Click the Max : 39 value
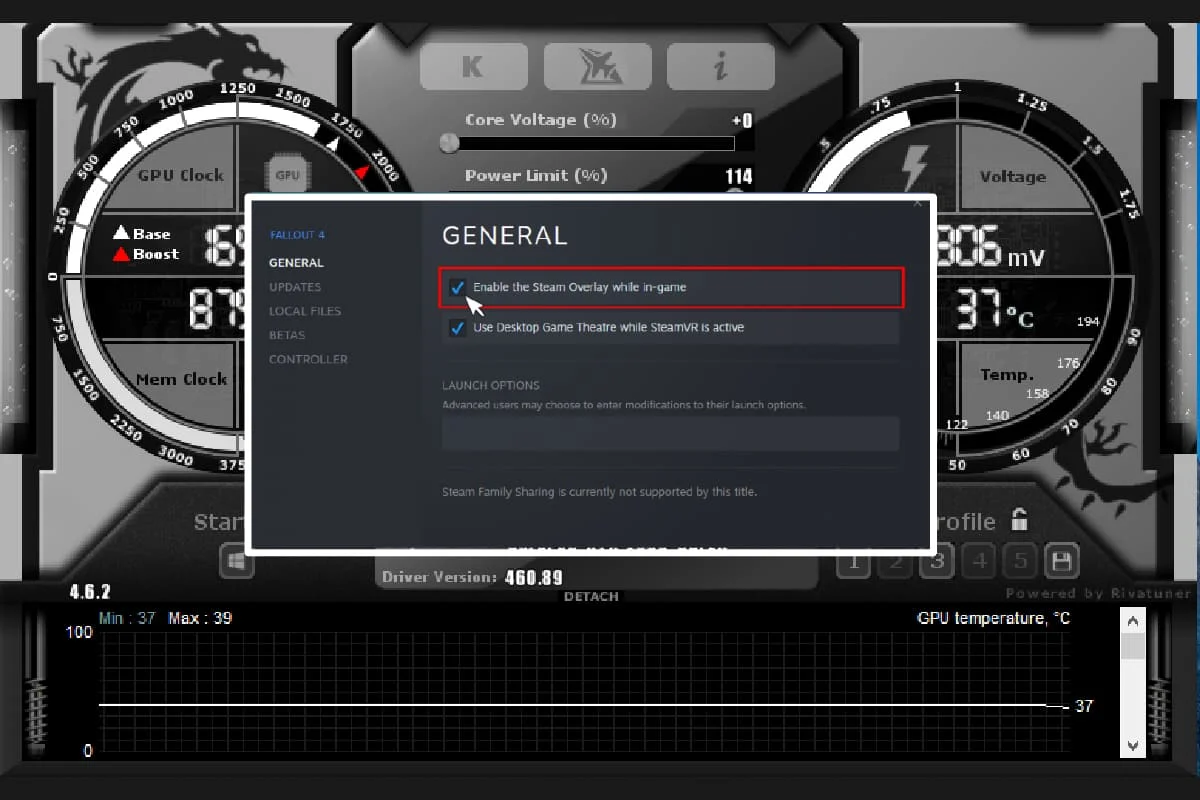Screen dimensions: 1200x800 pos(200,618)
